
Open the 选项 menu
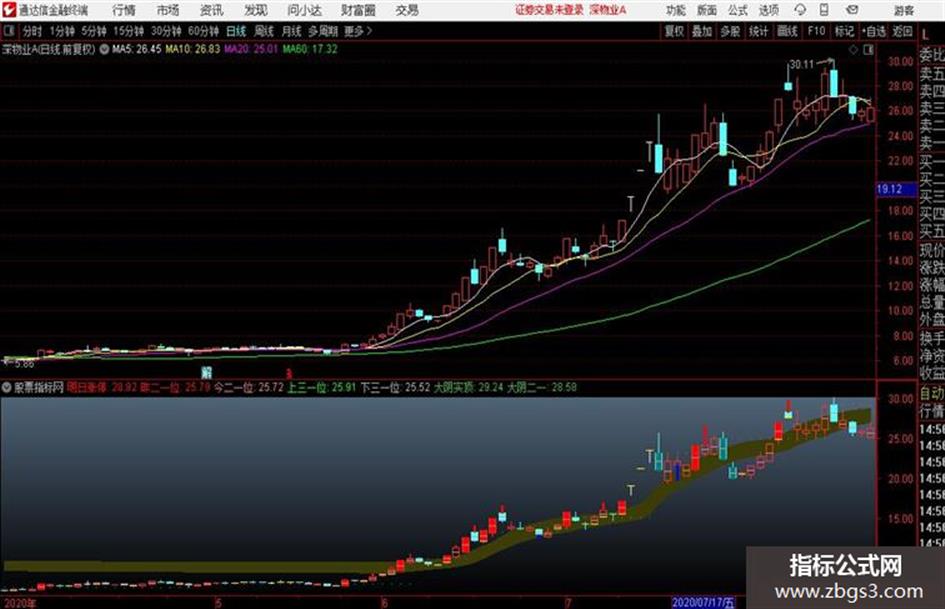tap(768, 10)
